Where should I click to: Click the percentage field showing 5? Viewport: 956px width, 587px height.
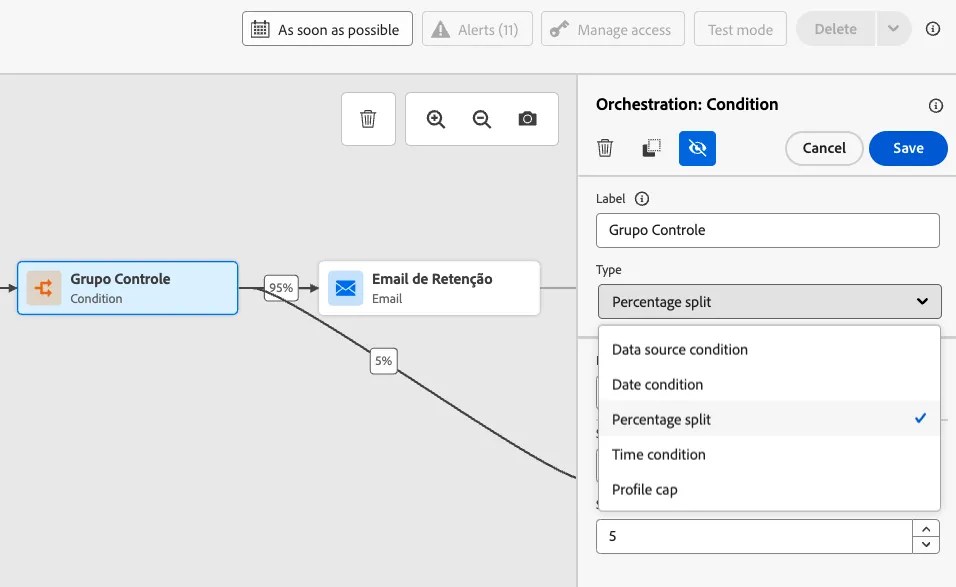pos(754,536)
